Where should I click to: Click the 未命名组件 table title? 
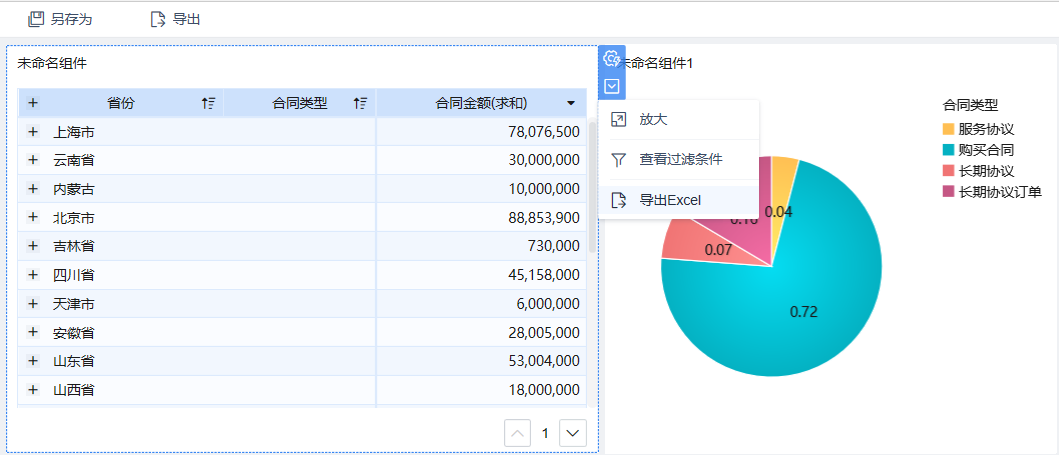pyautogui.click(x=52, y=63)
